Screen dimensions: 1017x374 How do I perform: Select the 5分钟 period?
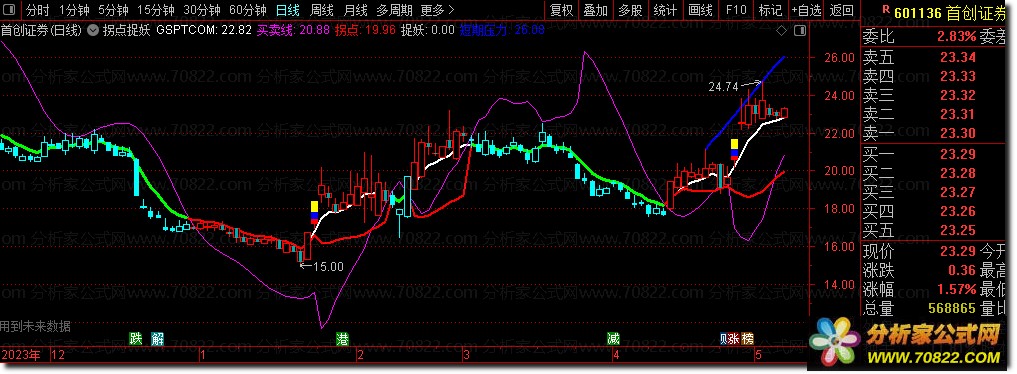(x=114, y=10)
